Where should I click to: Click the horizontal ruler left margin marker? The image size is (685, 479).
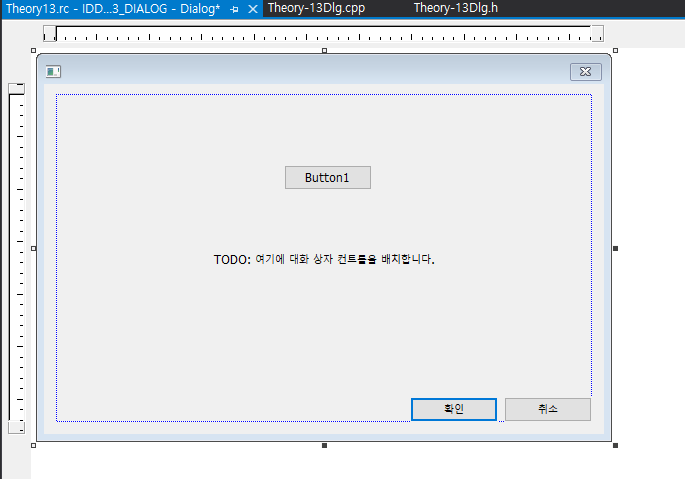50,33
